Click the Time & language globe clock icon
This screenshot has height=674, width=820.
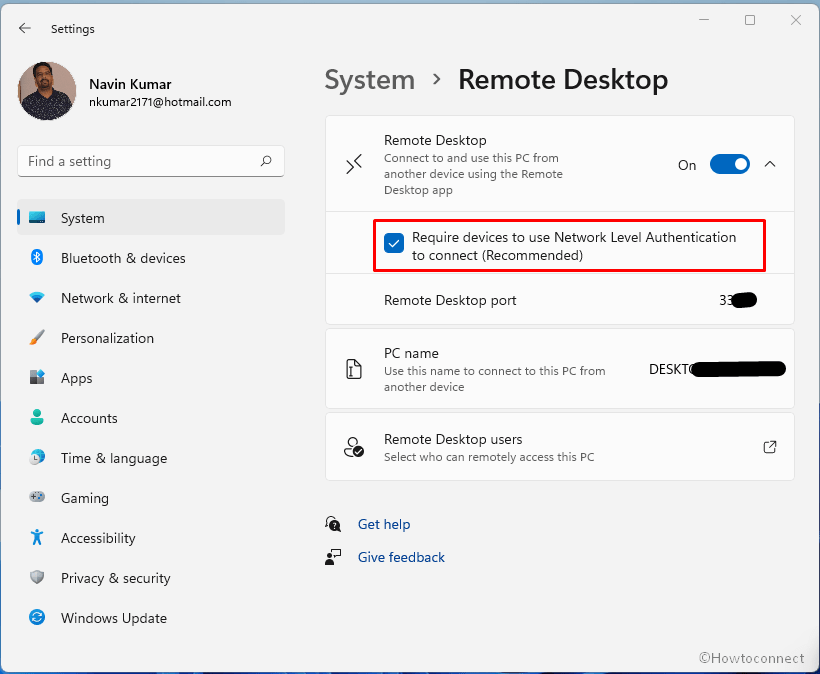tap(37, 457)
